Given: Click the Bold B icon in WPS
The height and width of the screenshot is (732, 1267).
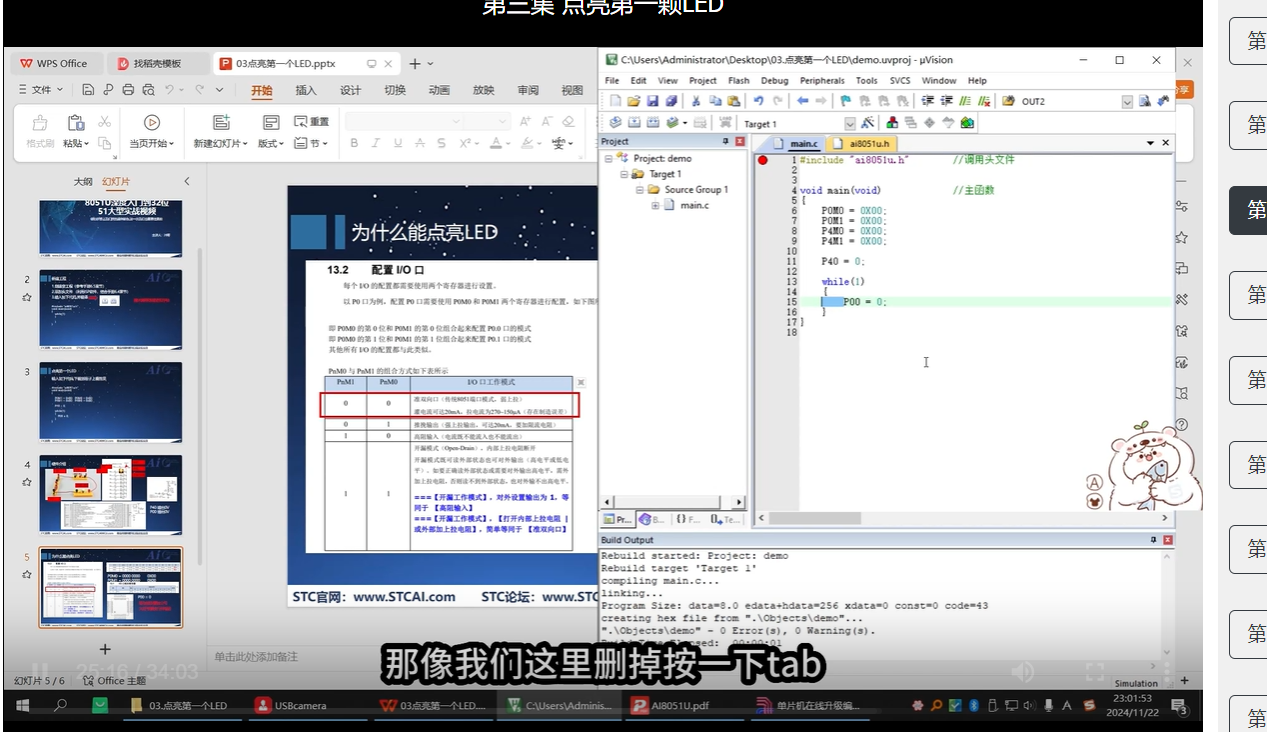Looking at the screenshot, I should 354,144.
